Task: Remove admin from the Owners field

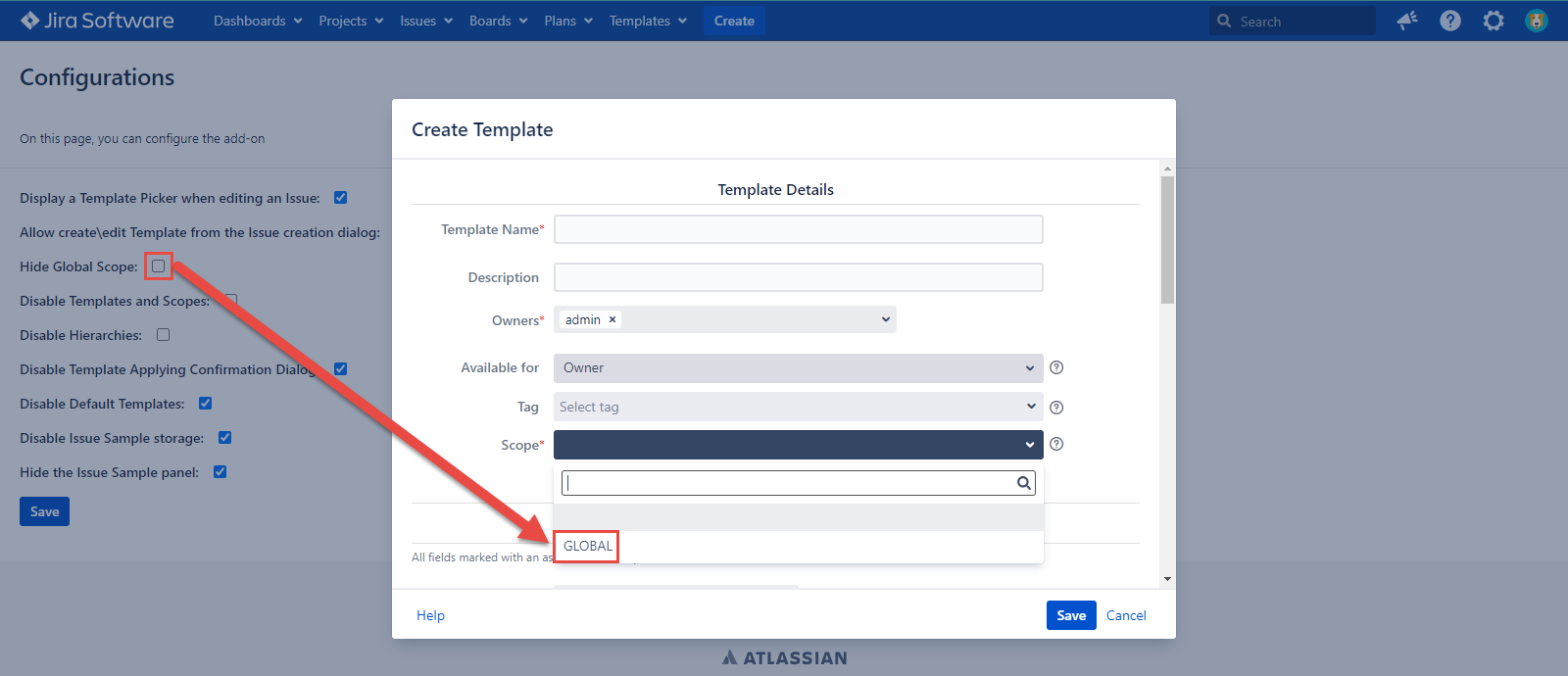Action: click(612, 319)
